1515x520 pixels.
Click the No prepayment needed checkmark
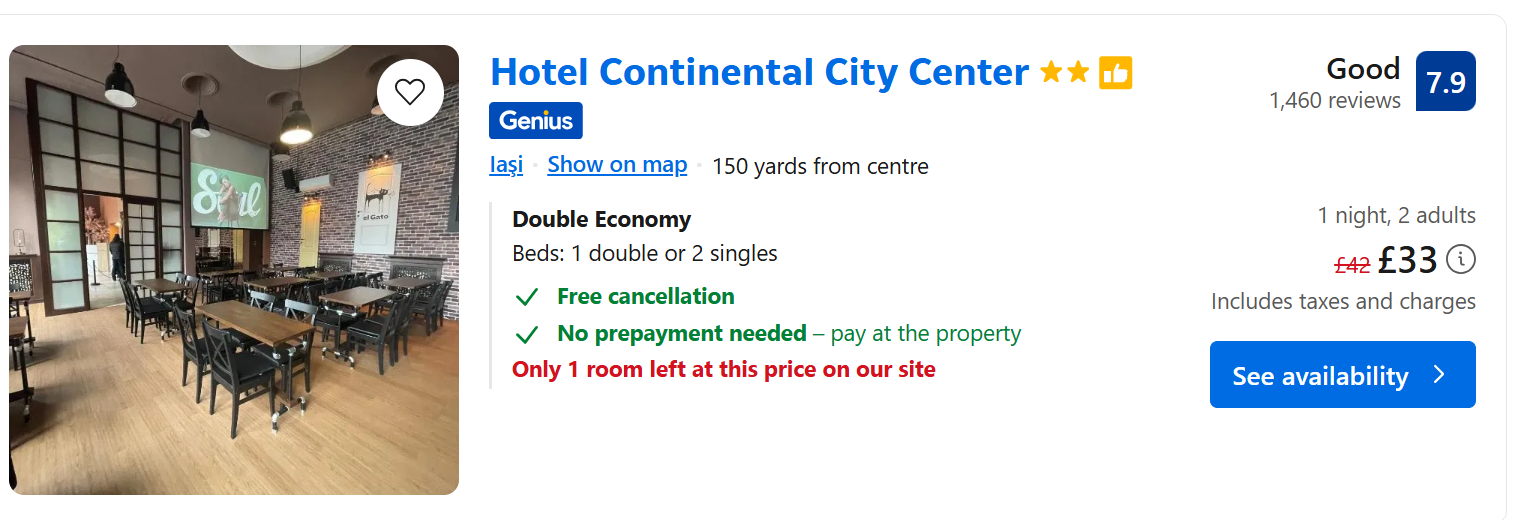(526, 334)
